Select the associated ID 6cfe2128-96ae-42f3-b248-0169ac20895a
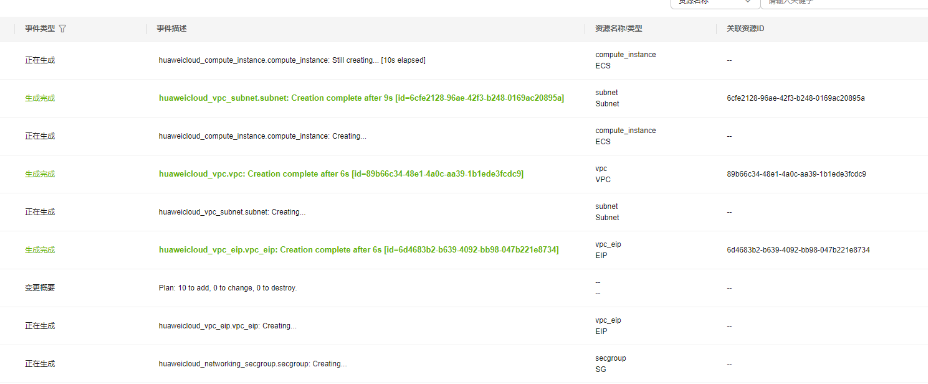This screenshot has height=384, width=928. tap(795, 98)
